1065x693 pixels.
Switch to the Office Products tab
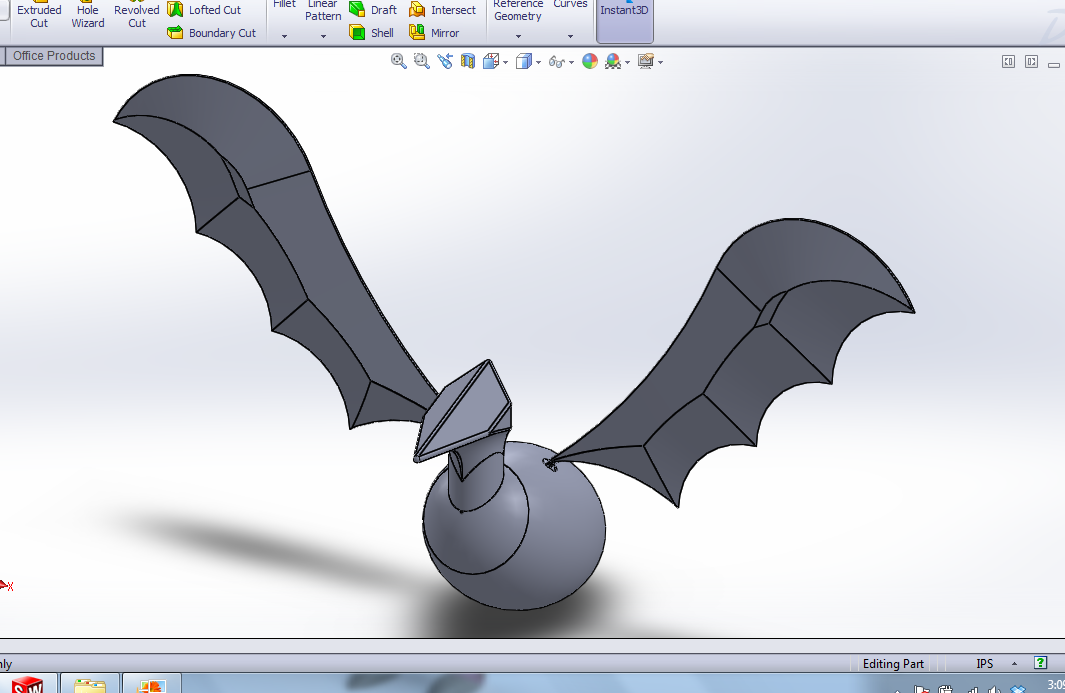coord(54,56)
